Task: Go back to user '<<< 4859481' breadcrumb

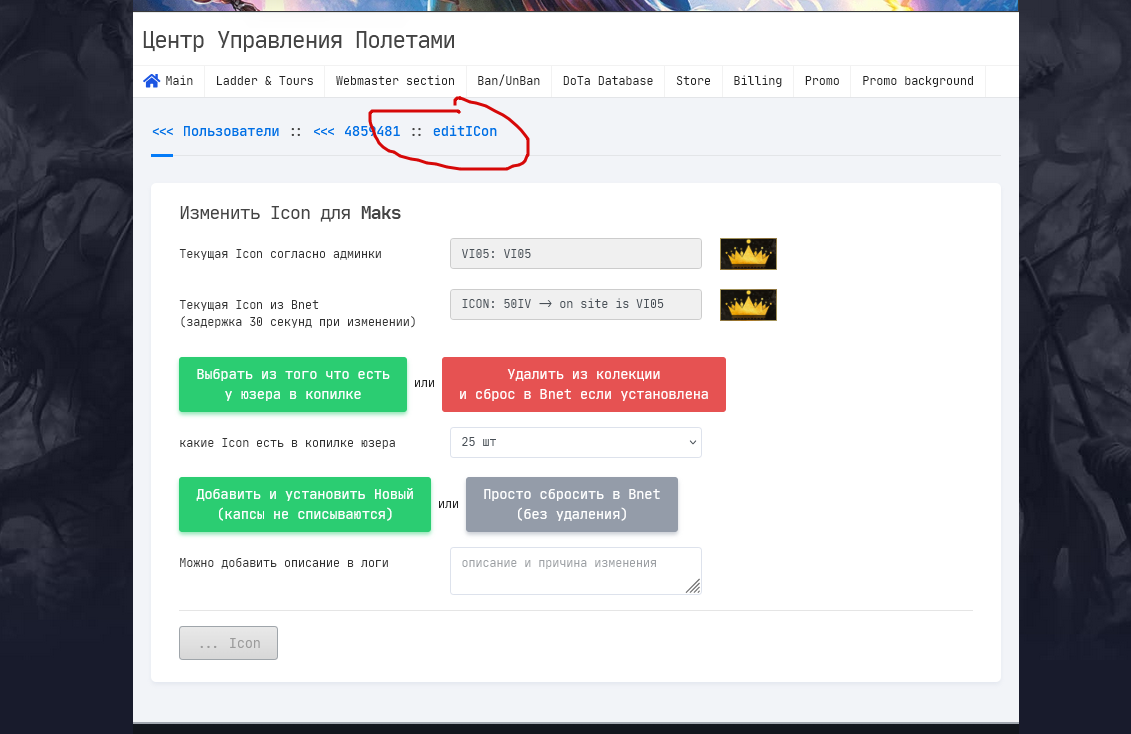Action: coord(356,131)
